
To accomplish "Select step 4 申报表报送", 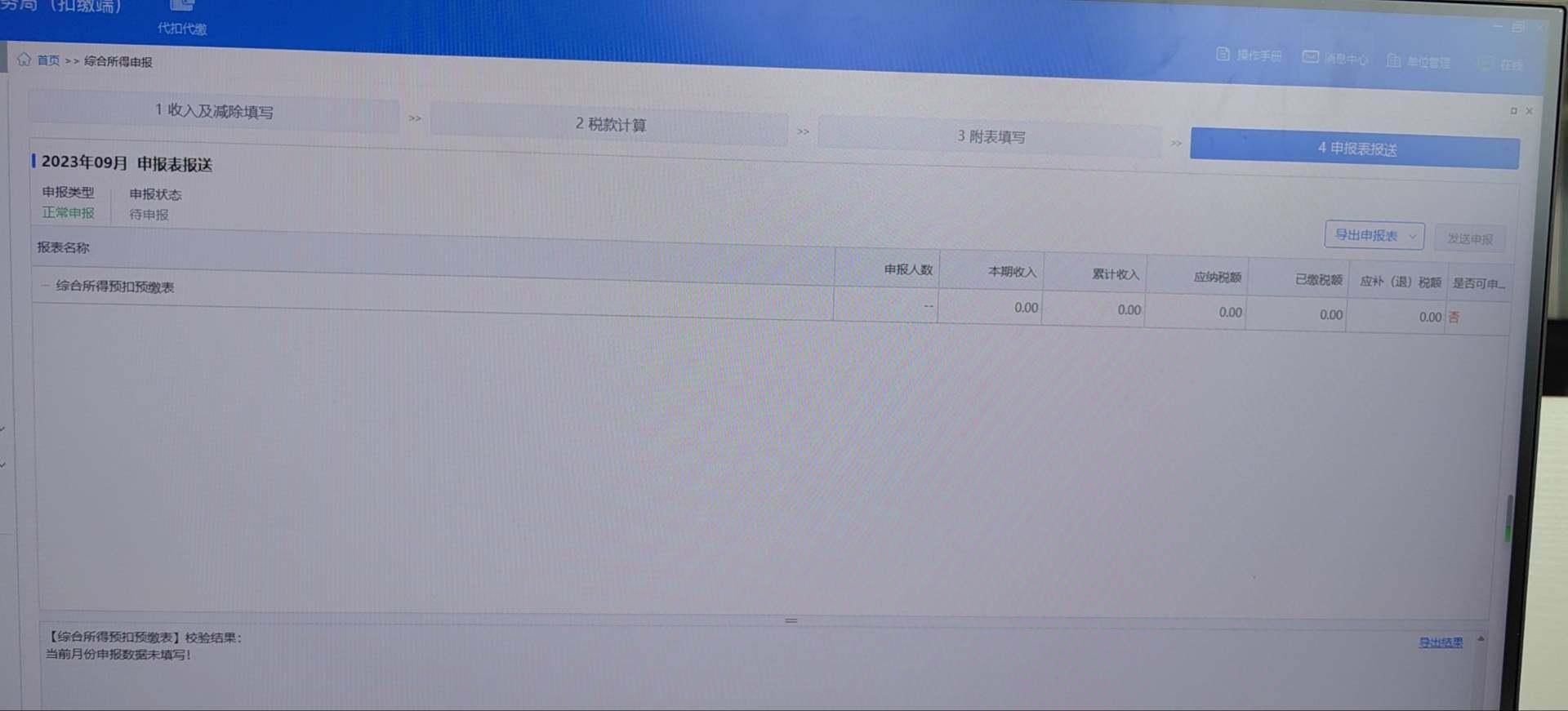I will pyautogui.click(x=1356, y=148).
